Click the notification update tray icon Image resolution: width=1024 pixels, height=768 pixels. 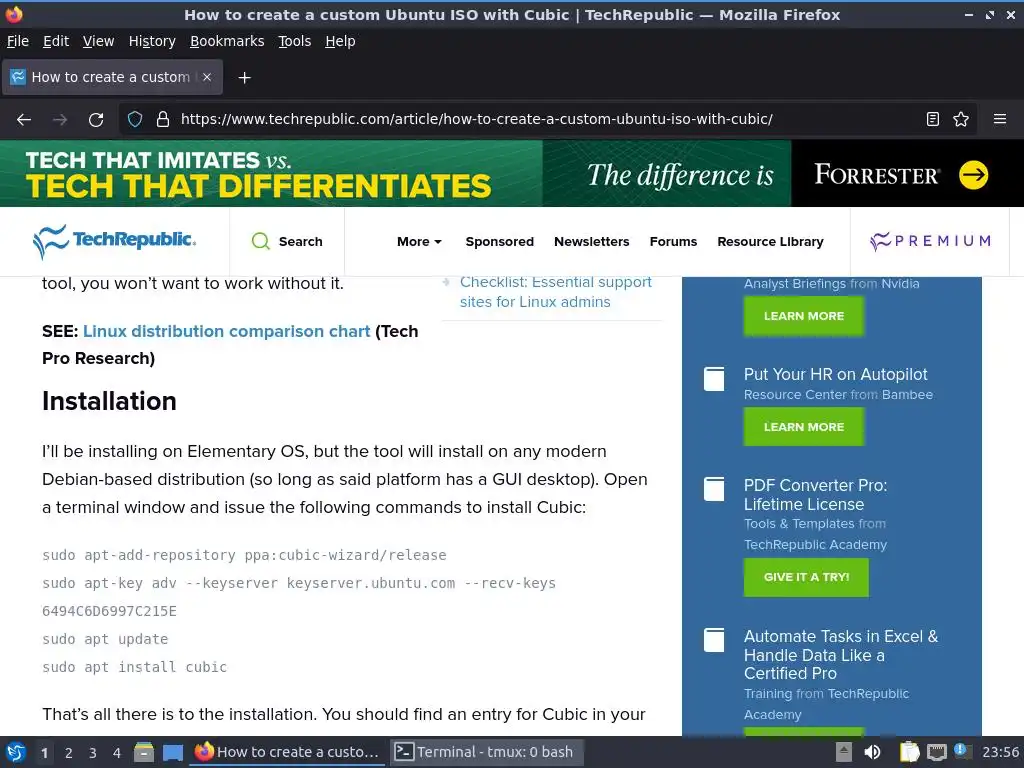pyautogui.click(x=961, y=751)
